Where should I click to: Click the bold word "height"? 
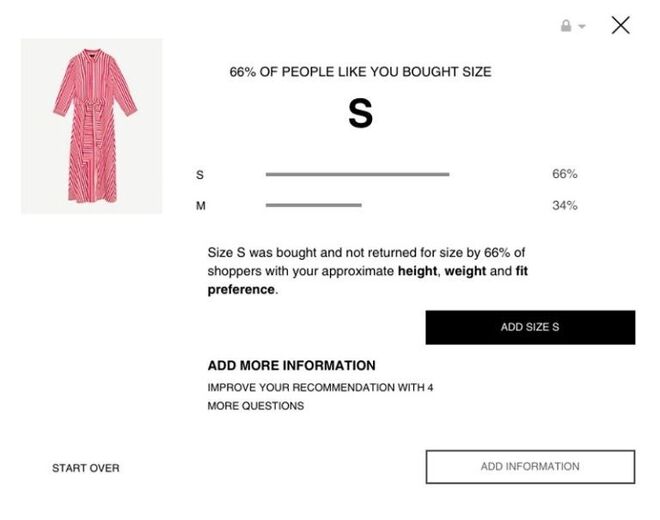pos(417,271)
